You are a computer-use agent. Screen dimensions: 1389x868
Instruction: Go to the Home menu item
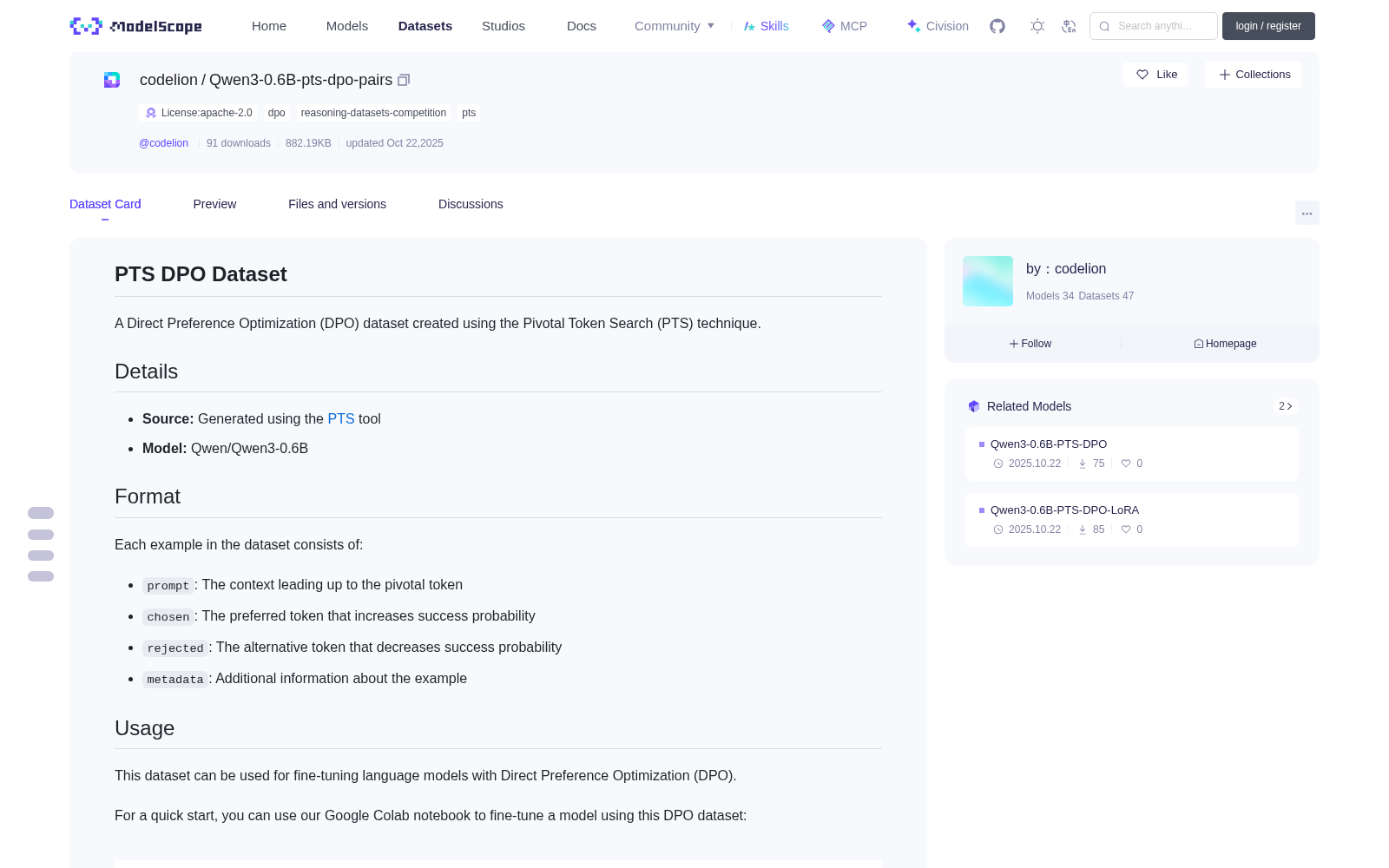(x=269, y=26)
